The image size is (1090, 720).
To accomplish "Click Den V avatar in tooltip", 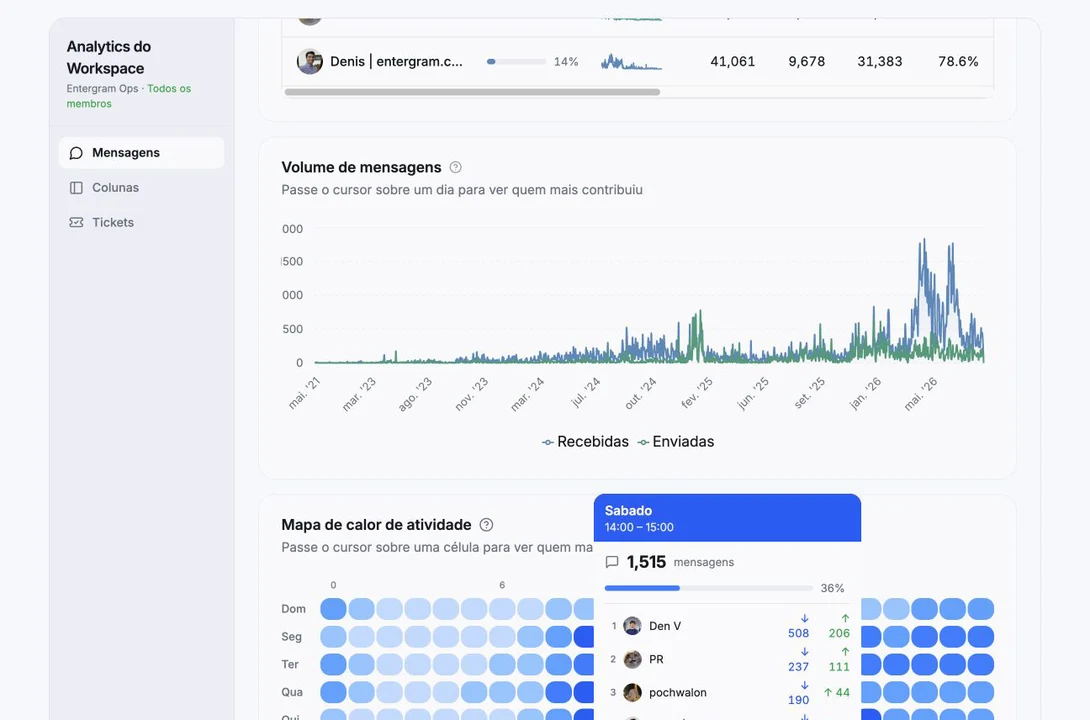I will click(632, 625).
